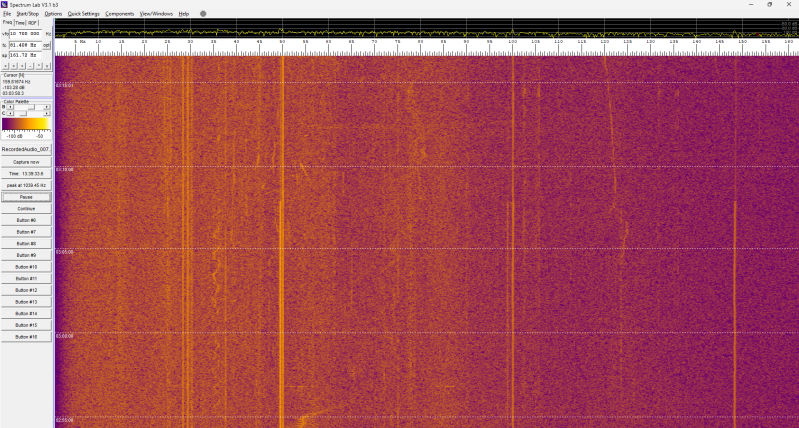Click Button #6
This screenshot has height=428, width=799.
click(26, 220)
